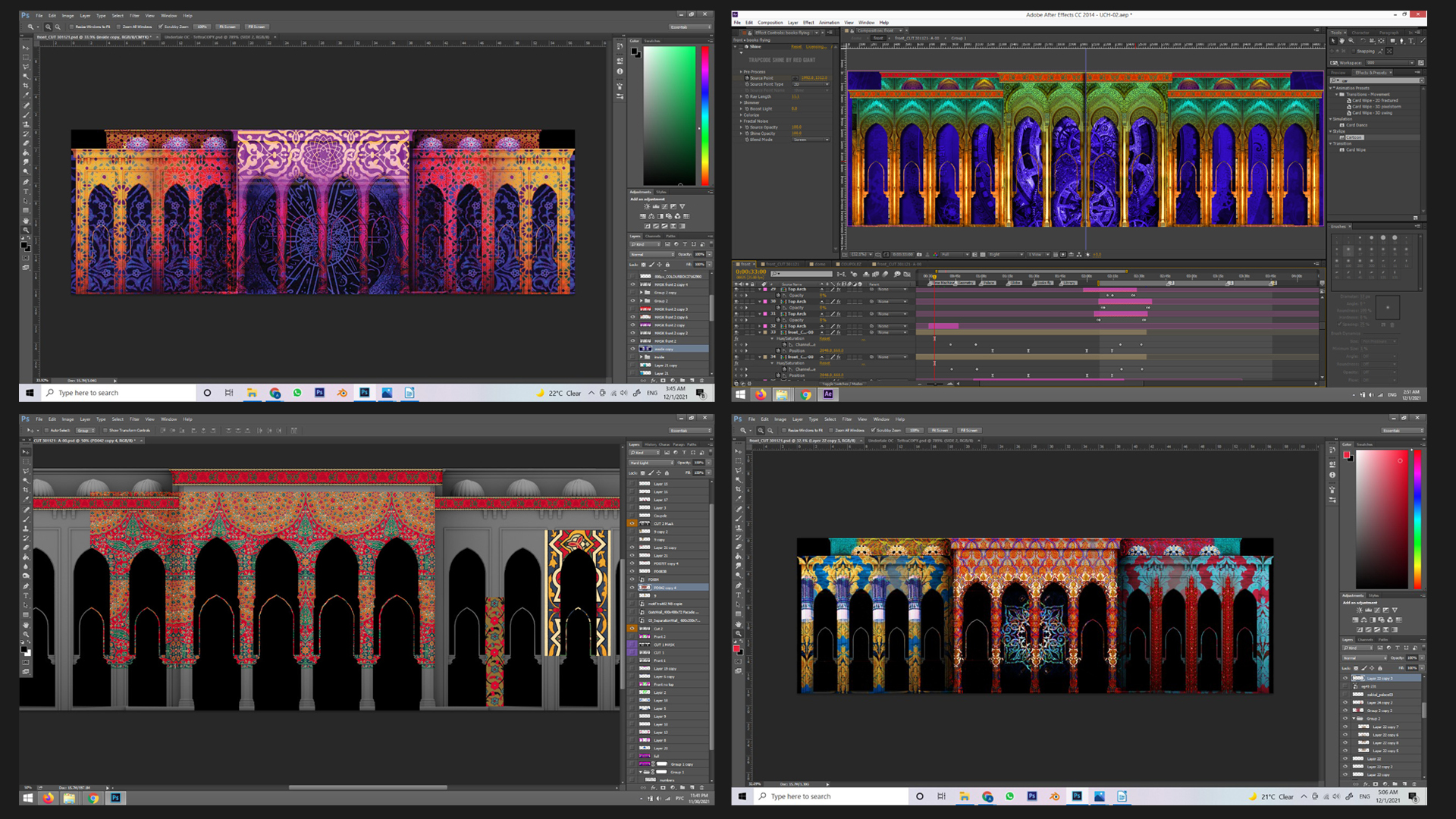The height and width of the screenshot is (819, 1456).
Task: Click the Type tool in top-left Photoshop toolbar
Action: pyautogui.click(x=25, y=191)
